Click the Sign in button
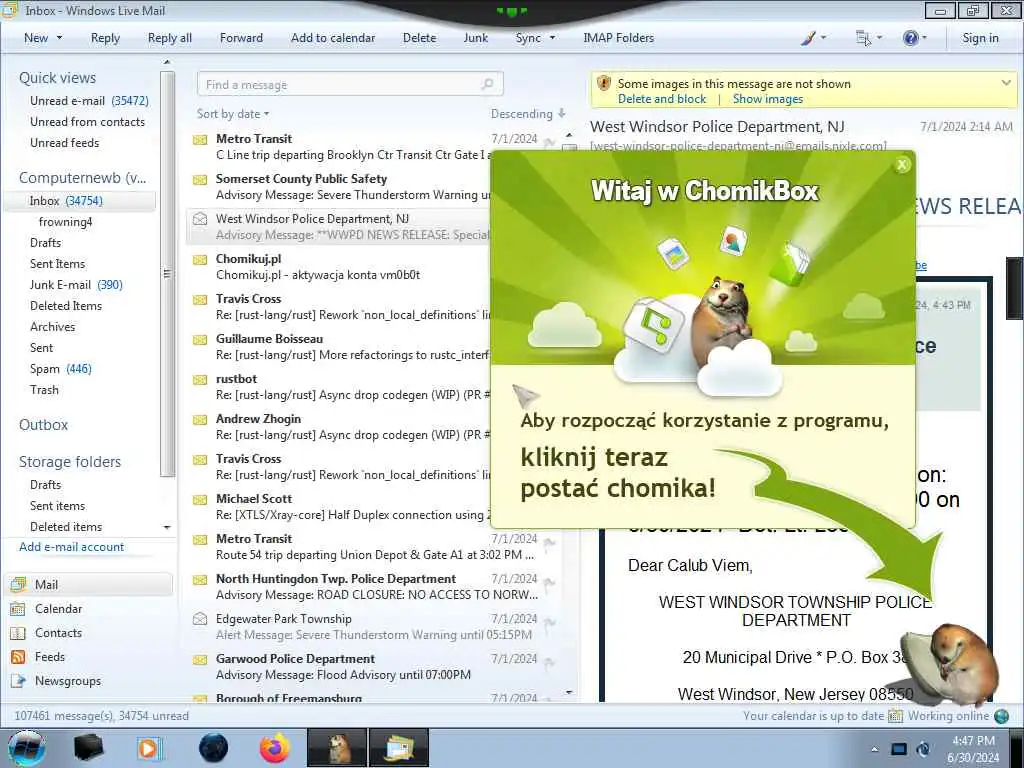Viewport: 1024px width, 768px height. click(980, 38)
